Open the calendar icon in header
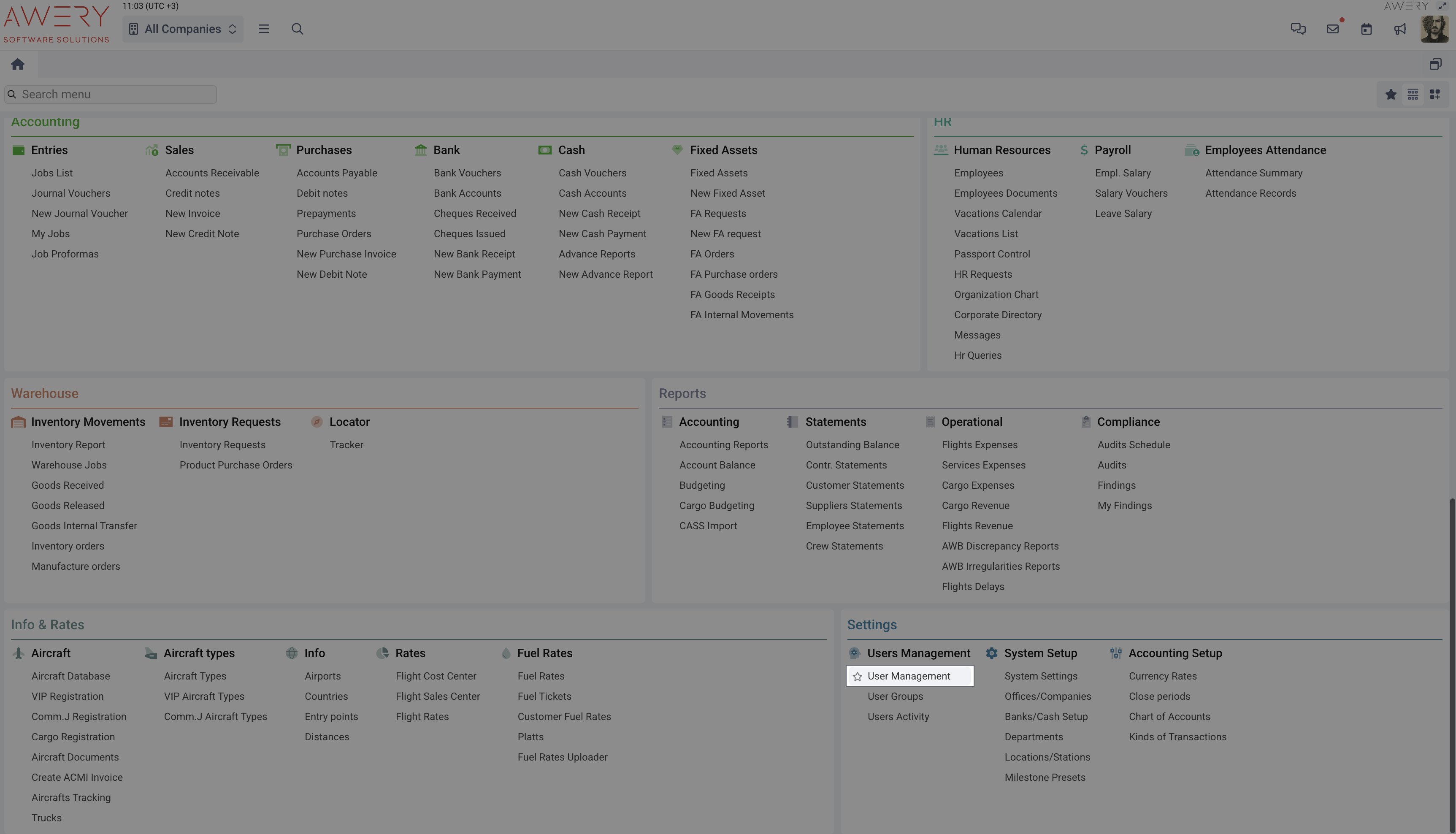The image size is (1456, 834). (1366, 29)
